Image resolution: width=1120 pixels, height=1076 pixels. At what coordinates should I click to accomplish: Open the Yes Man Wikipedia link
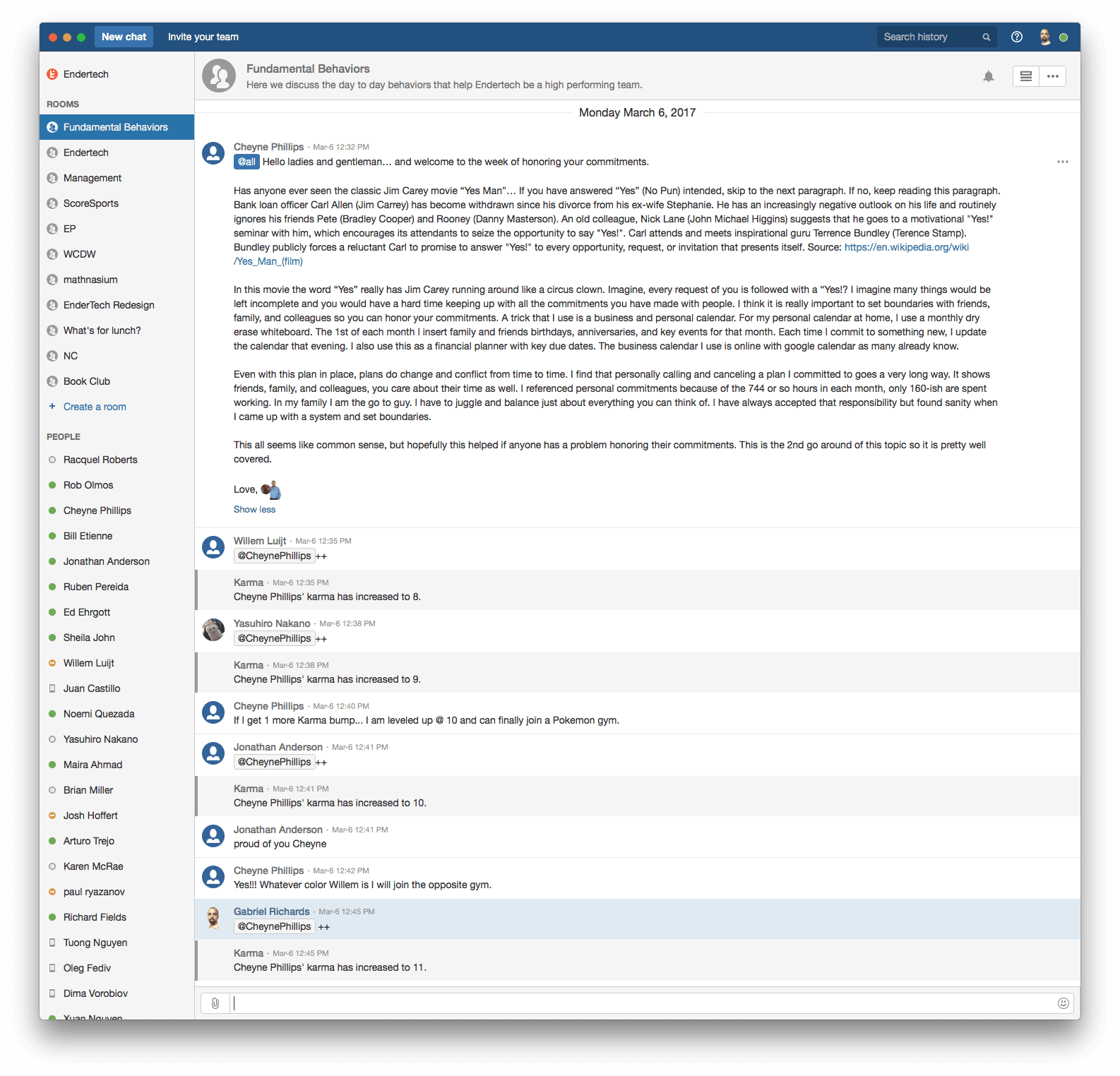[907, 247]
